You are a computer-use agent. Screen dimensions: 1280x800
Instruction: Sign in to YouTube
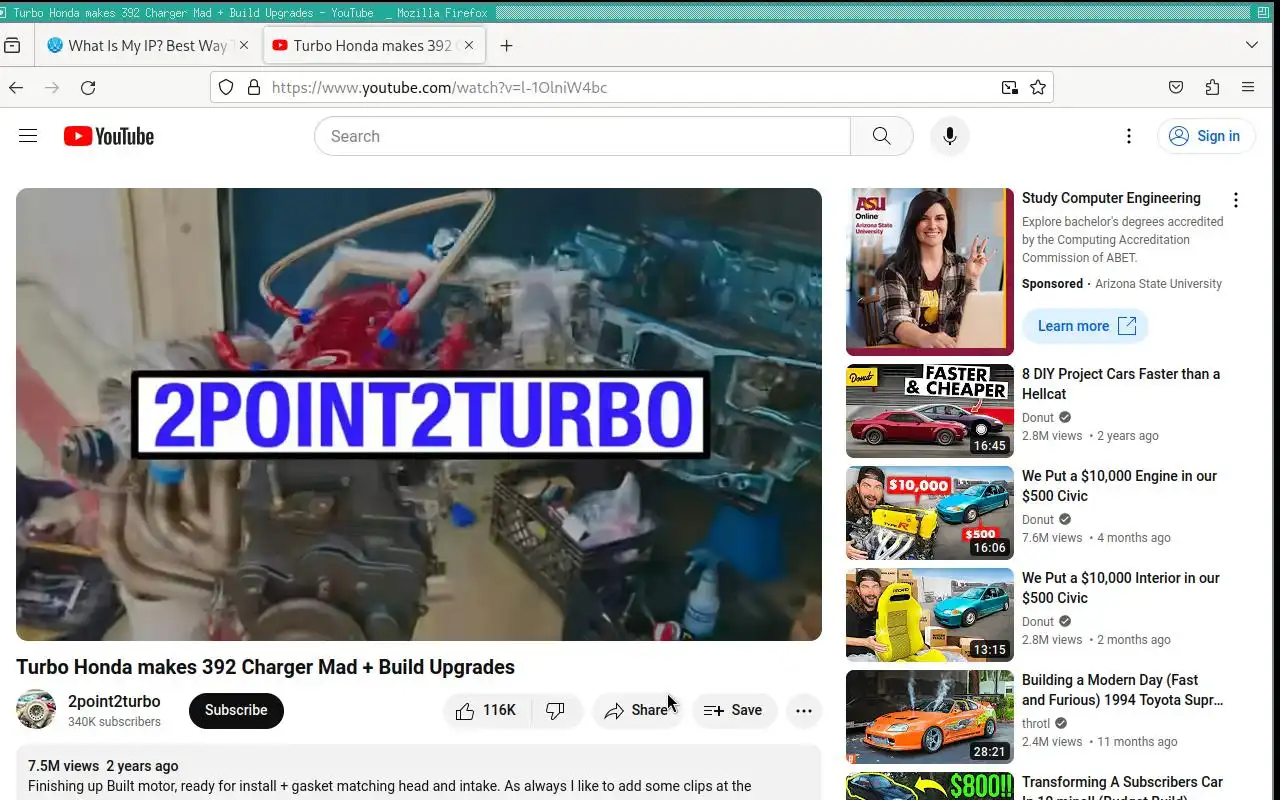pyautogui.click(x=1206, y=136)
